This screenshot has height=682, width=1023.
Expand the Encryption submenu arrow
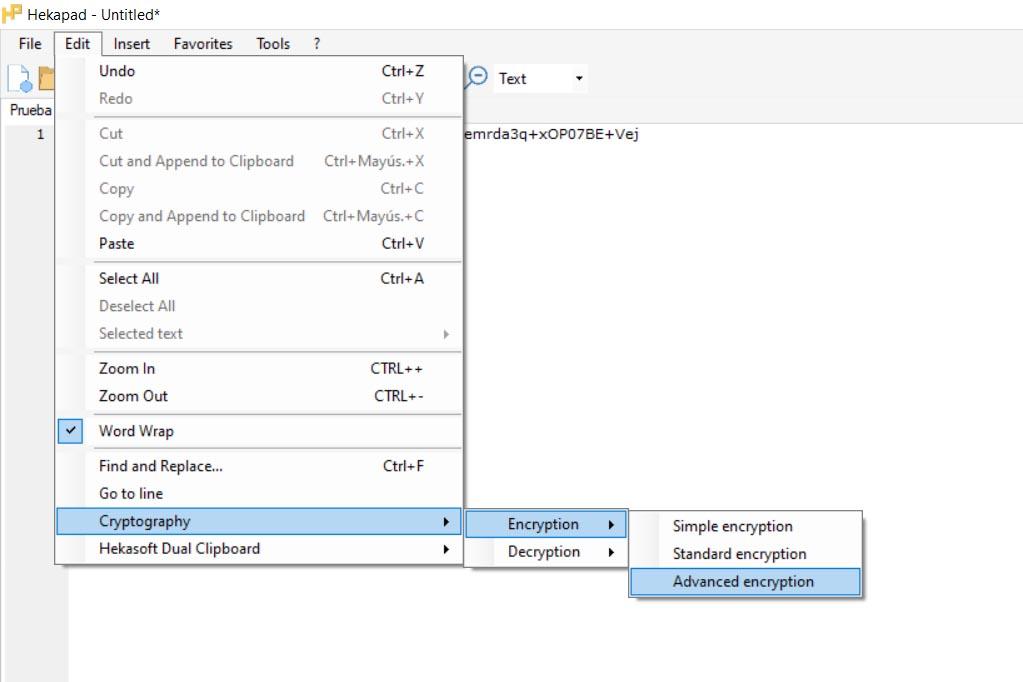click(x=611, y=524)
